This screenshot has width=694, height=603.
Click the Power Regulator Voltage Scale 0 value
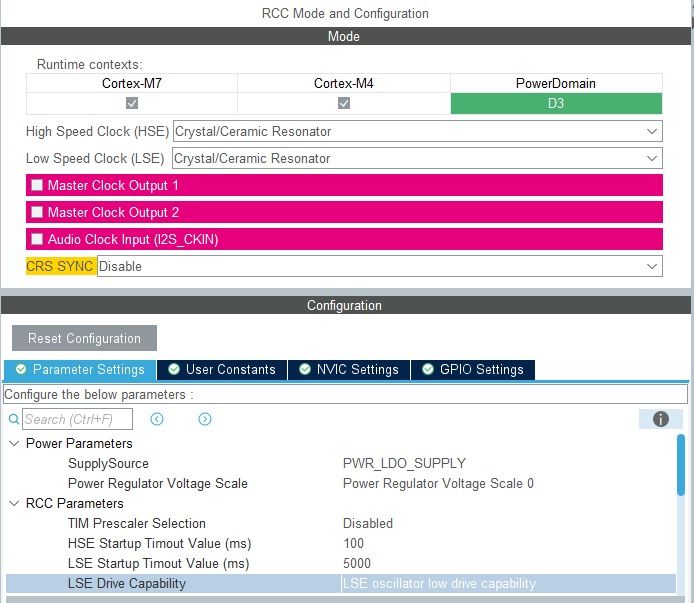438,483
